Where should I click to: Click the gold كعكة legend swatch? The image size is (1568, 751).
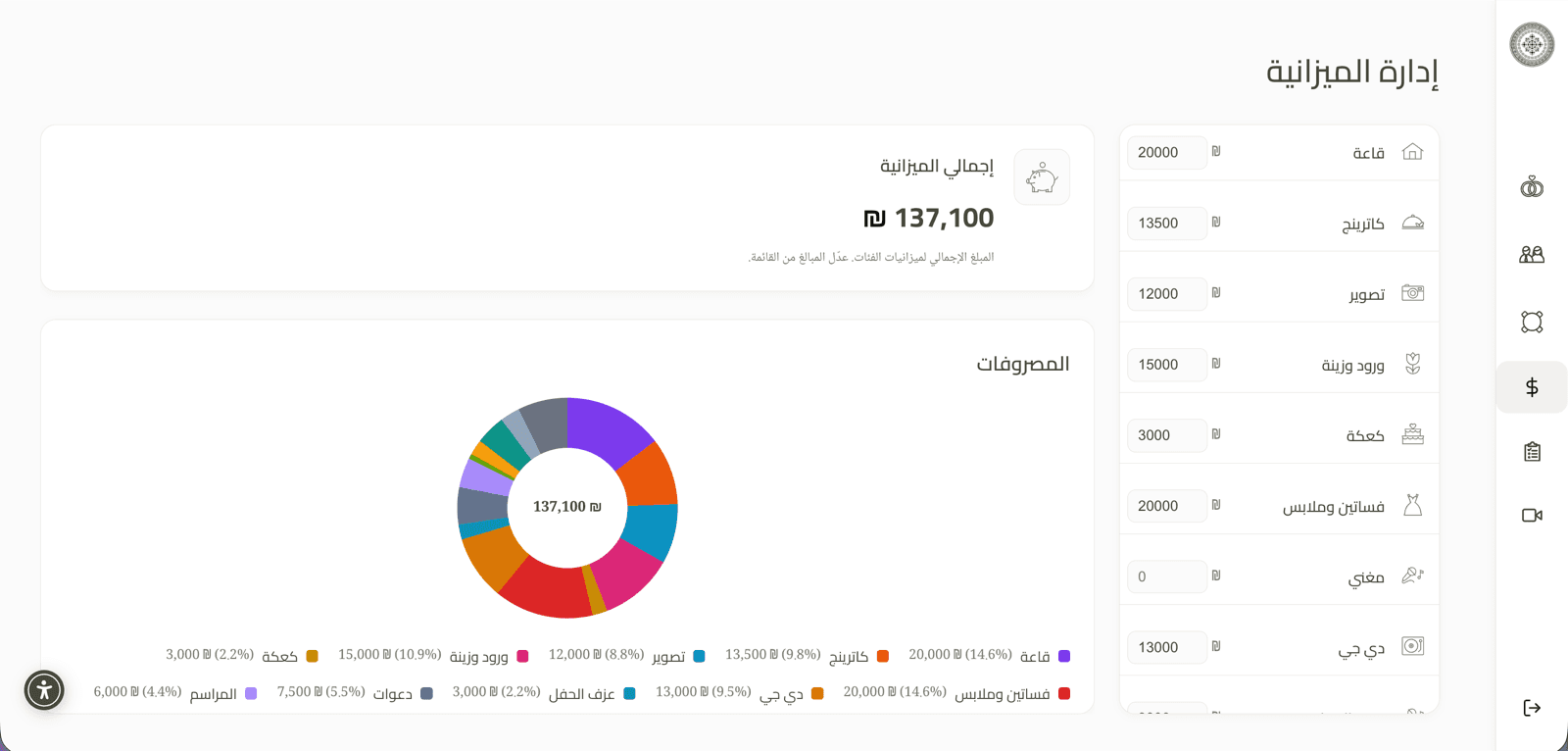pos(313,656)
